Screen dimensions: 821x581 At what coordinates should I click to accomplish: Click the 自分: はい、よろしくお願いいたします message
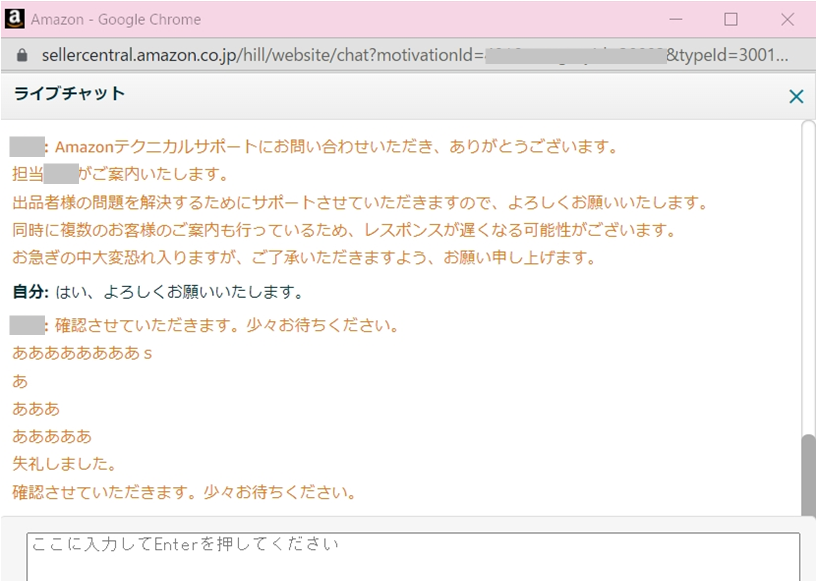tap(158, 292)
